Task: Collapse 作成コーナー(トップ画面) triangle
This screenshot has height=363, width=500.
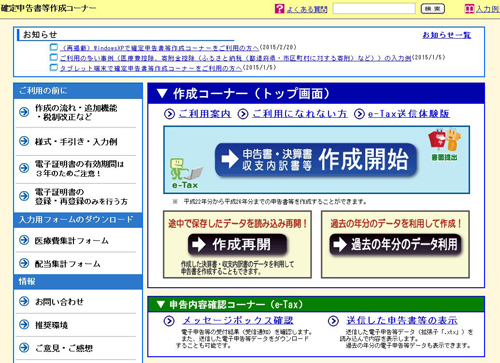Action: coord(162,93)
